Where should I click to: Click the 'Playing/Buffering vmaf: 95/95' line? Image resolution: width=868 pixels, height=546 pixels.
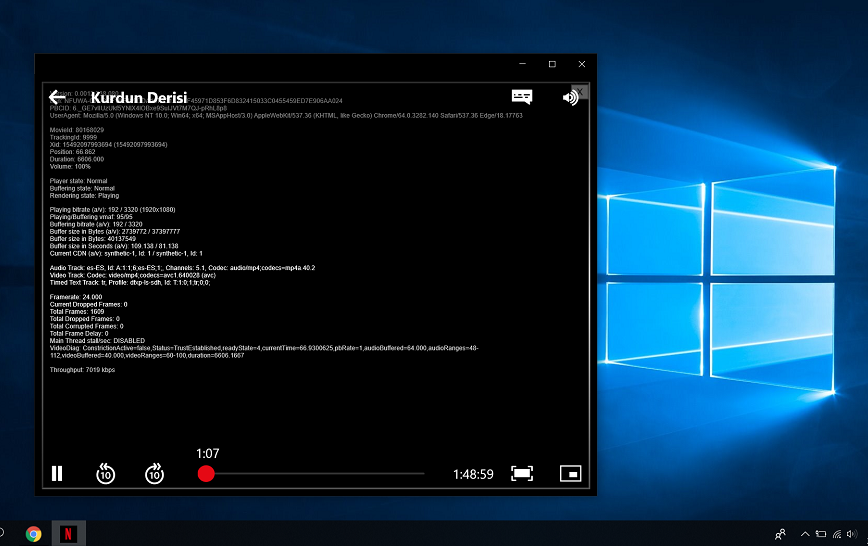tap(91, 217)
